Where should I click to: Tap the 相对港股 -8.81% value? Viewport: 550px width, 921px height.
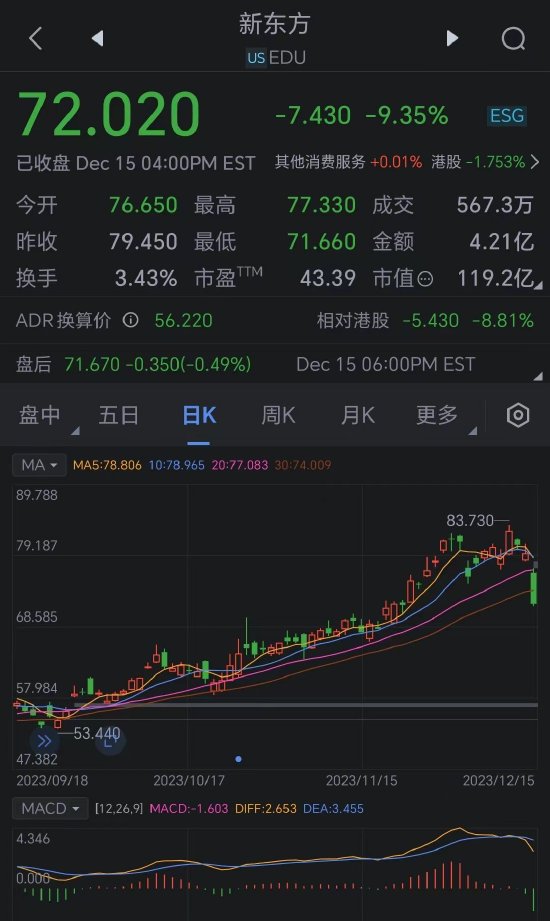[503, 320]
